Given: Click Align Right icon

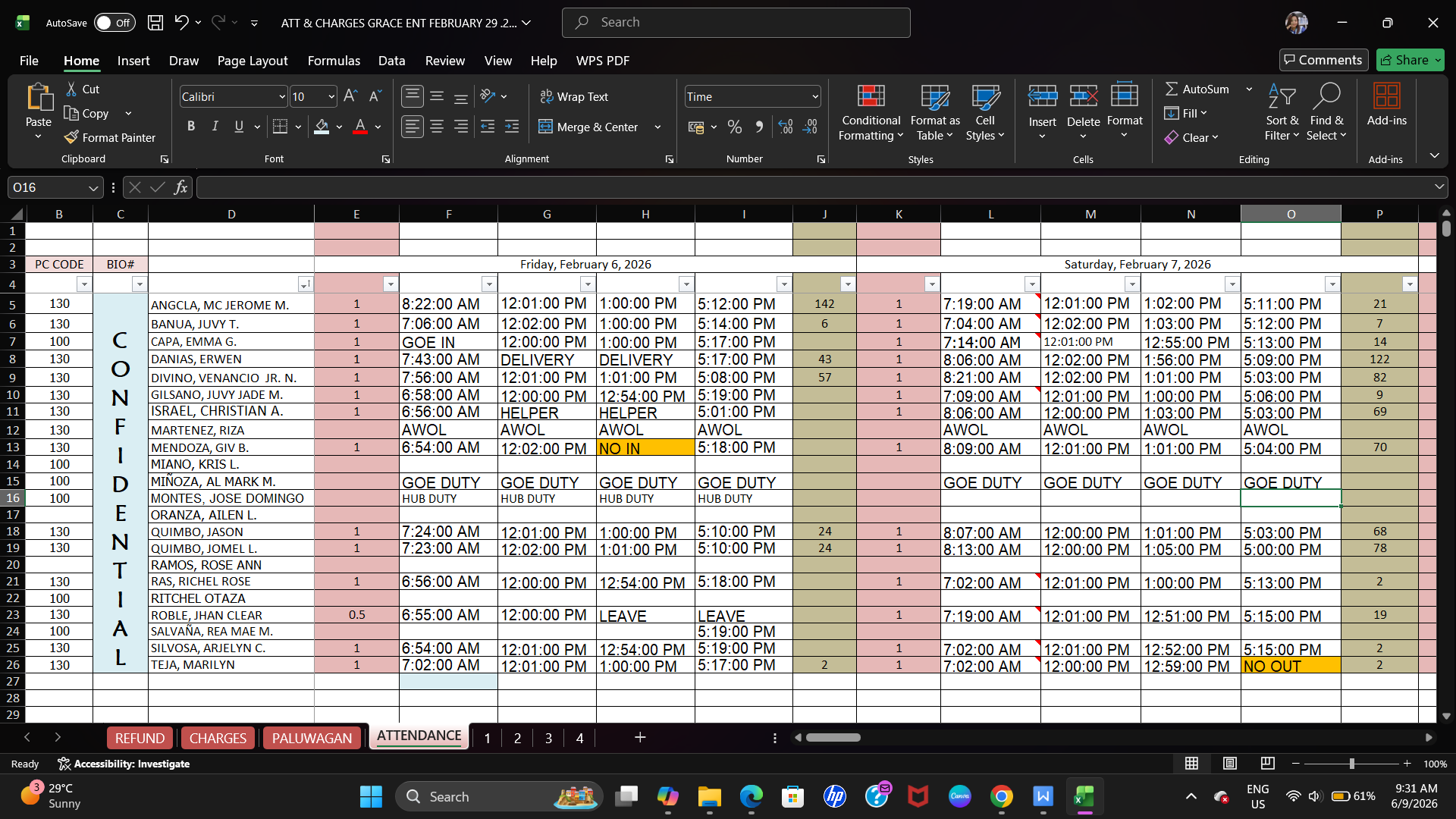Looking at the screenshot, I should [461, 127].
